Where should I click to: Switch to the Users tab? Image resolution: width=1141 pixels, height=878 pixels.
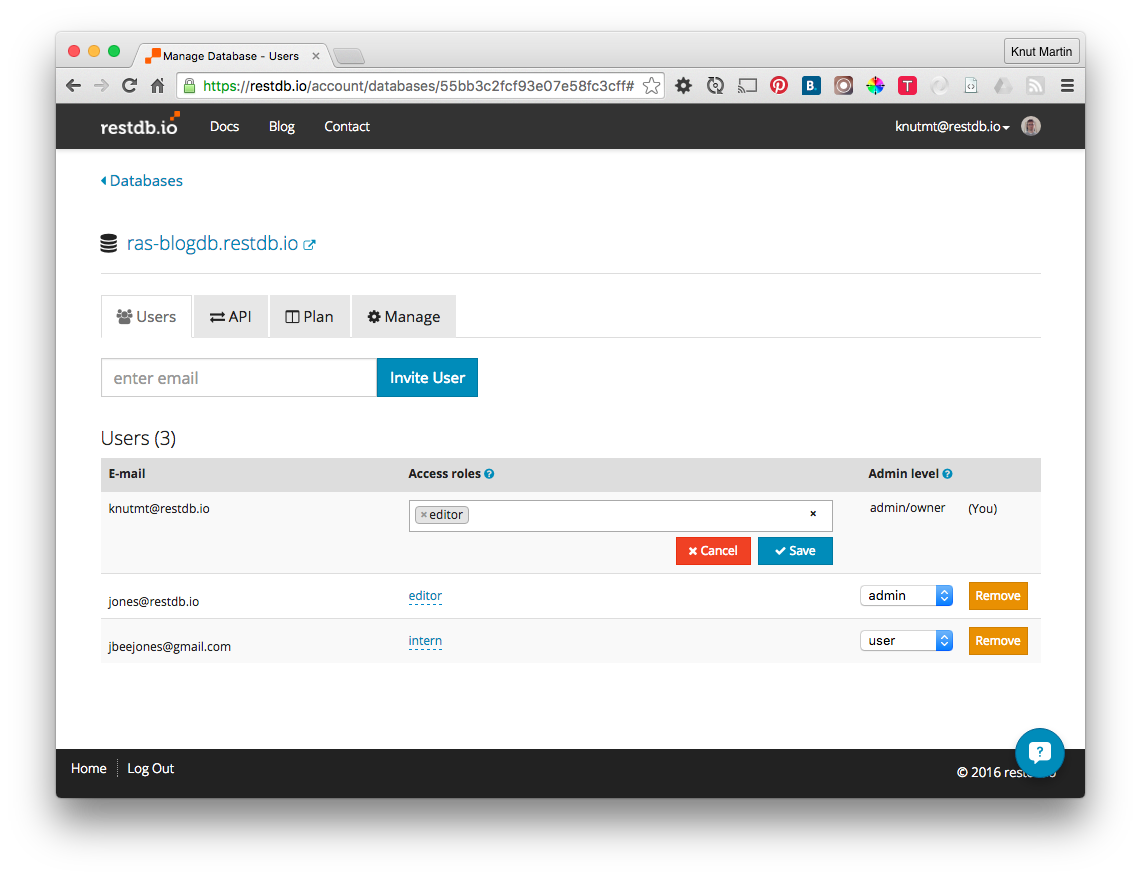tap(146, 316)
